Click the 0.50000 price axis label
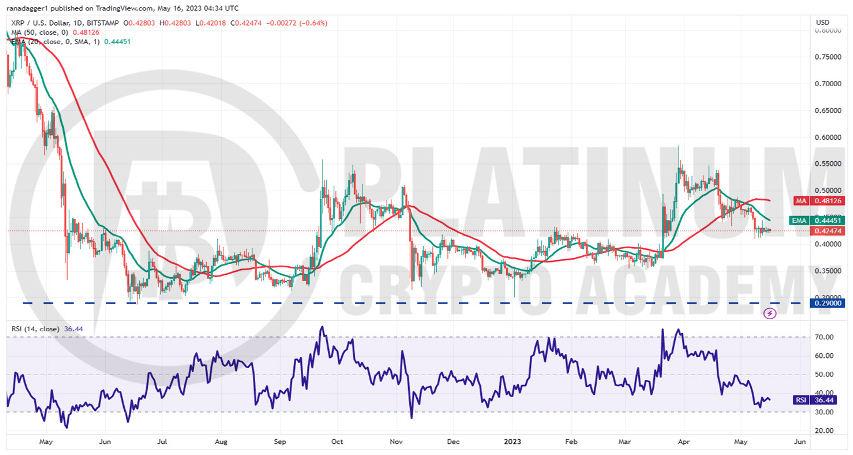 (x=827, y=190)
